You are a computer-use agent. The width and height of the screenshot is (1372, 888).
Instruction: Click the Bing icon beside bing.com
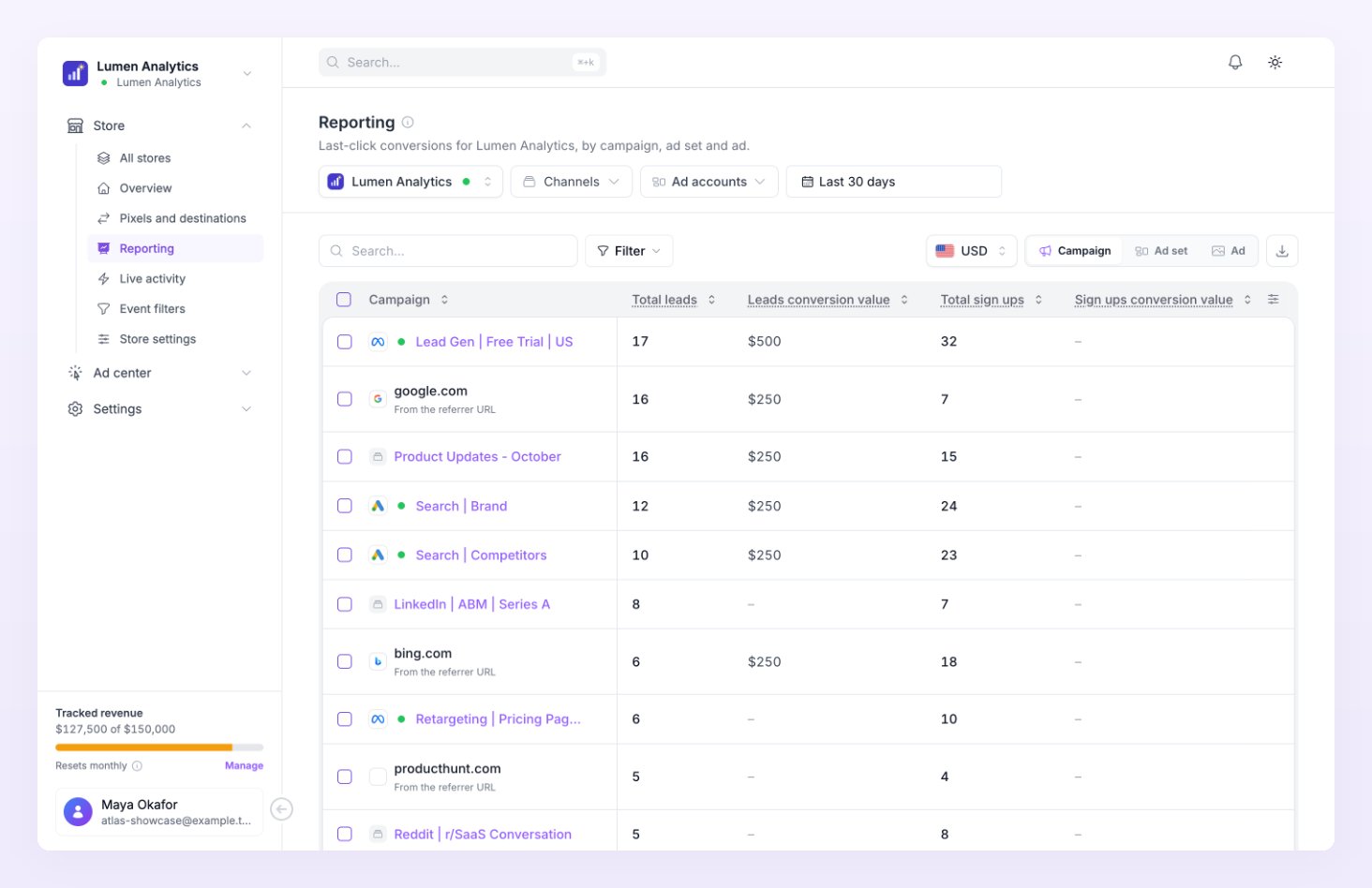tap(378, 661)
